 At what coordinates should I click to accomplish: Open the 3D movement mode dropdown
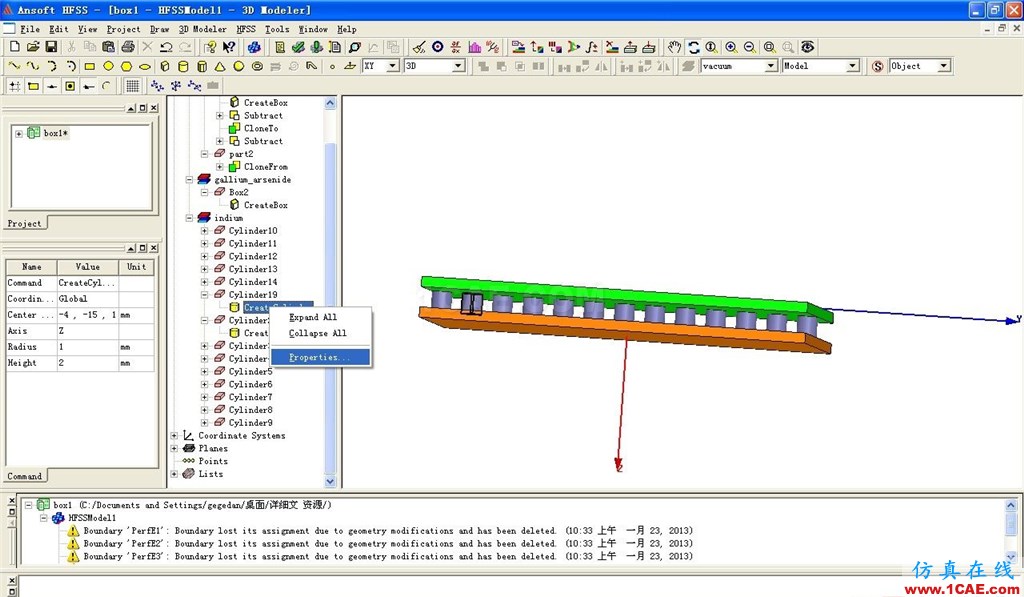point(458,66)
